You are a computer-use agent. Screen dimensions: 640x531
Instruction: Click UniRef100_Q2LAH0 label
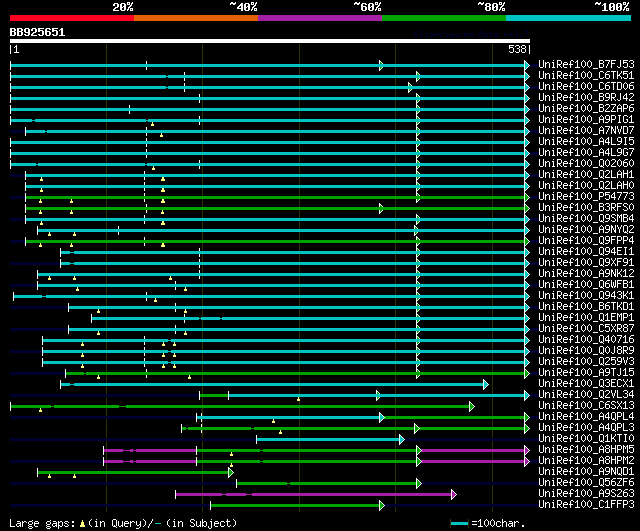pyautogui.click(x=586, y=186)
